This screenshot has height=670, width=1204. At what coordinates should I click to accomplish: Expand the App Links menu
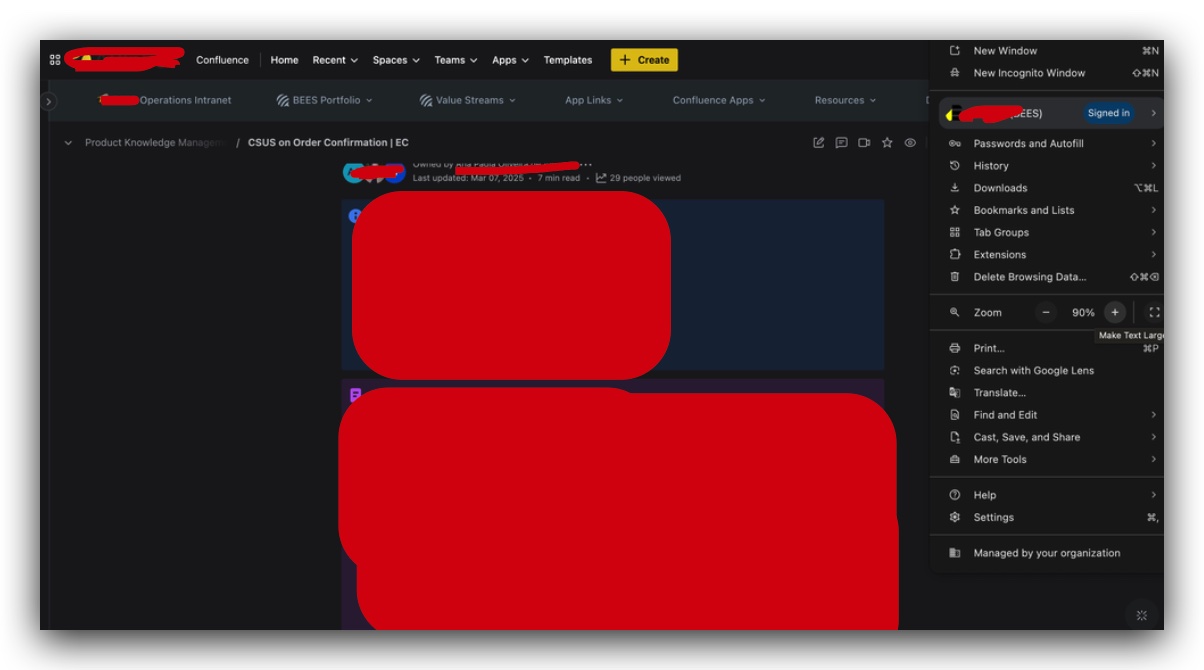pyautogui.click(x=594, y=100)
